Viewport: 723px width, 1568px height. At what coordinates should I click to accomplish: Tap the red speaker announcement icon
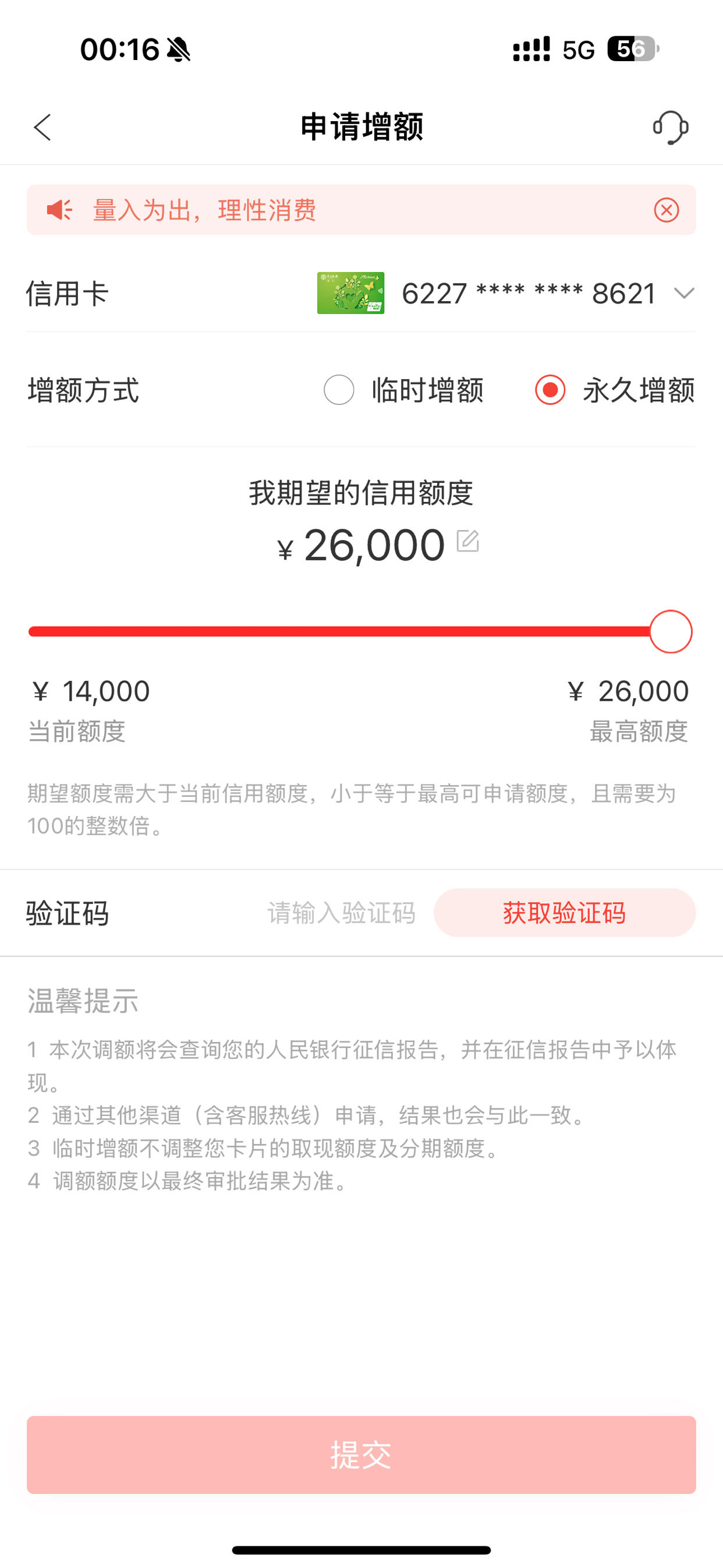click(x=59, y=210)
